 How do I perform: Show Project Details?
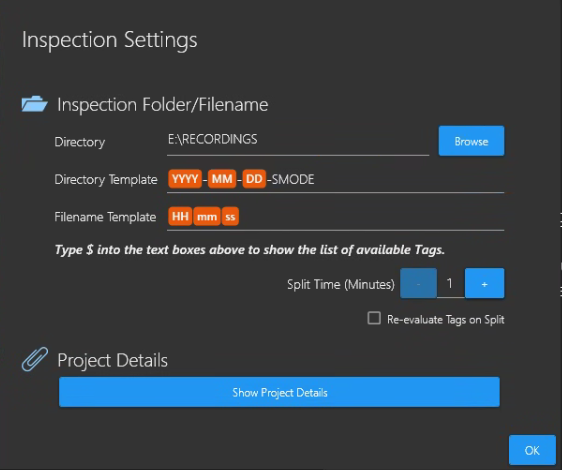point(279,392)
